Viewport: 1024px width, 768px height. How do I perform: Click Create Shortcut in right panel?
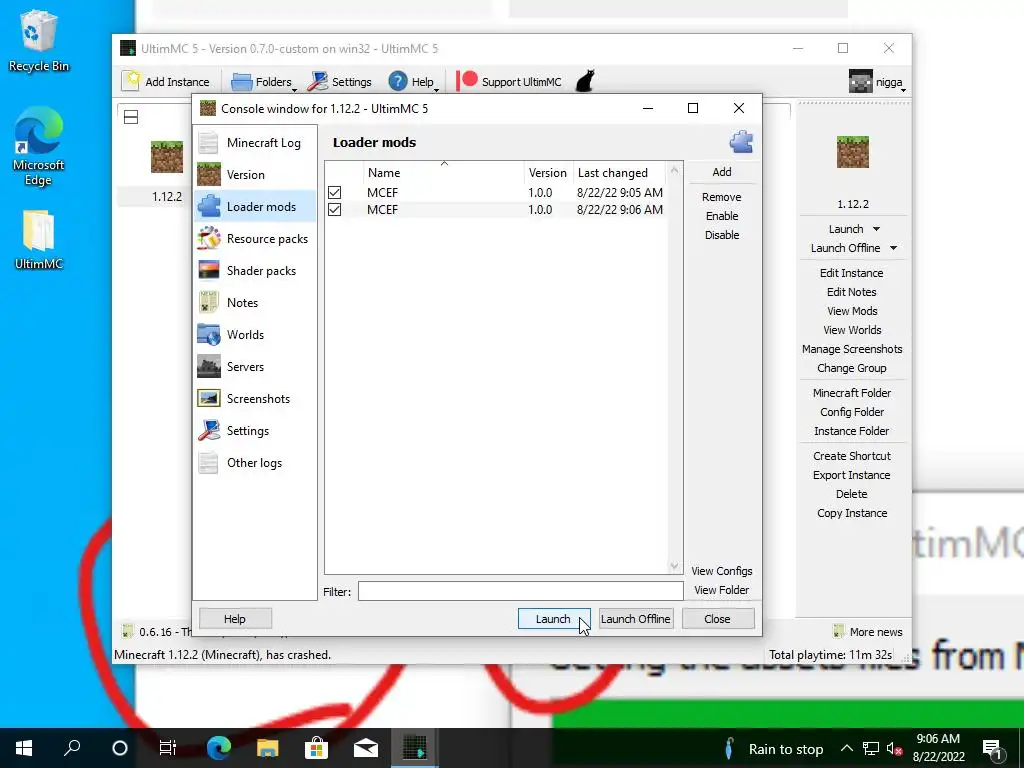pos(852,456)
